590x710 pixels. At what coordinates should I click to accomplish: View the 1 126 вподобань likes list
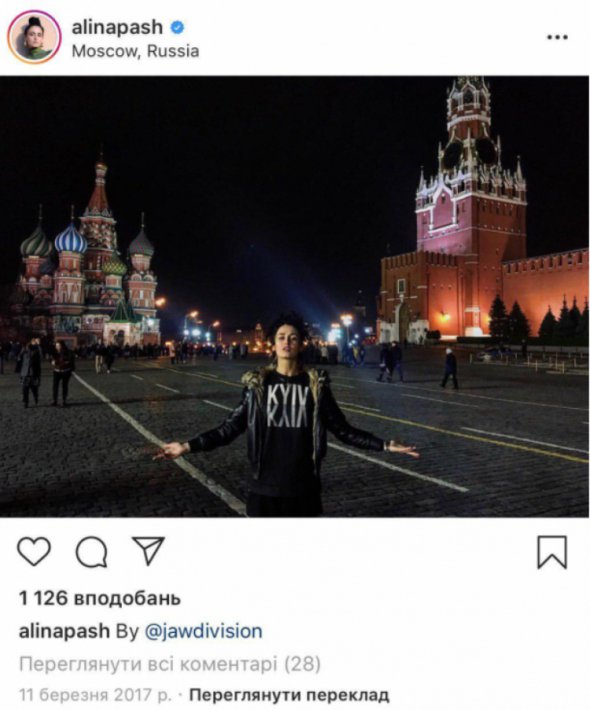tap(100, 599)
